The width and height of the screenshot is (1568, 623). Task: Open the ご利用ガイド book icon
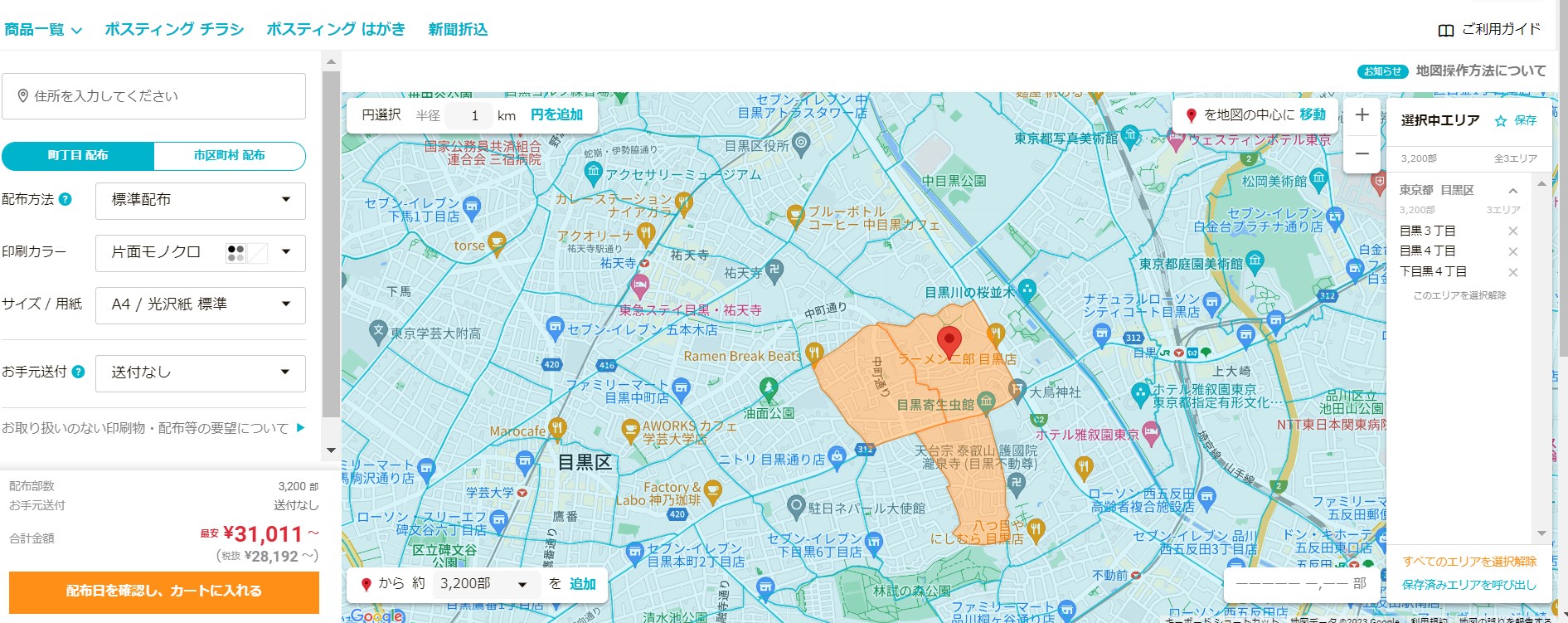coord(1445,31)
